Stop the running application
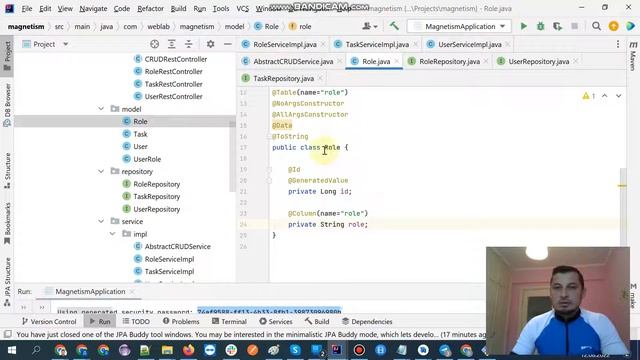The height and width of the screenshot is (360, 640). (x=574, y=27)
